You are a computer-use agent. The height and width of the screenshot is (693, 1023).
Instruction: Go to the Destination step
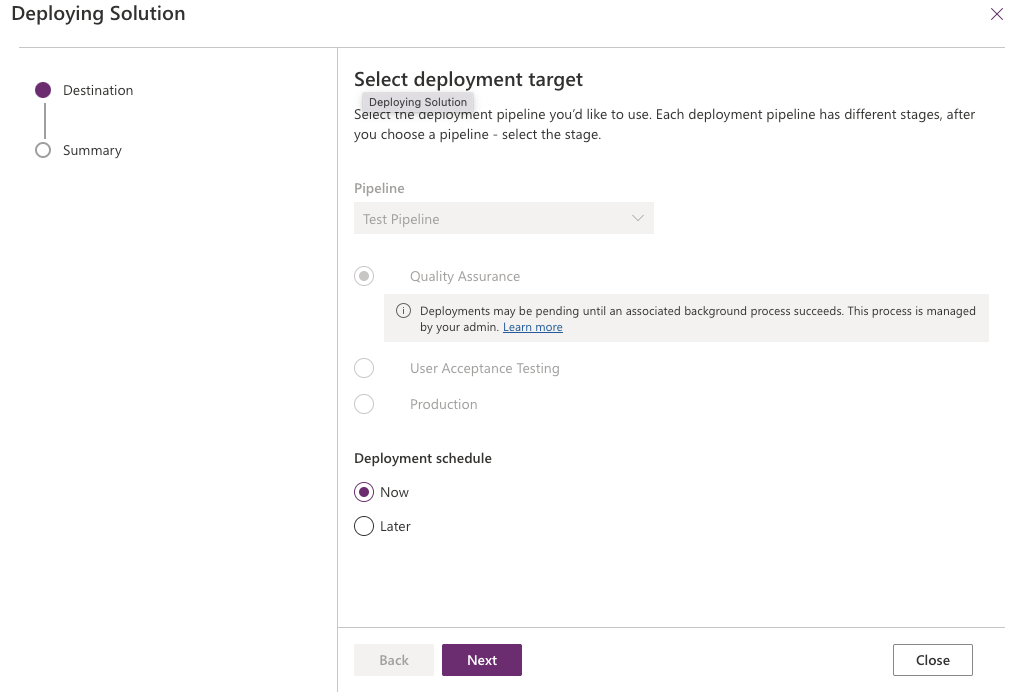[x=98, y=90]
